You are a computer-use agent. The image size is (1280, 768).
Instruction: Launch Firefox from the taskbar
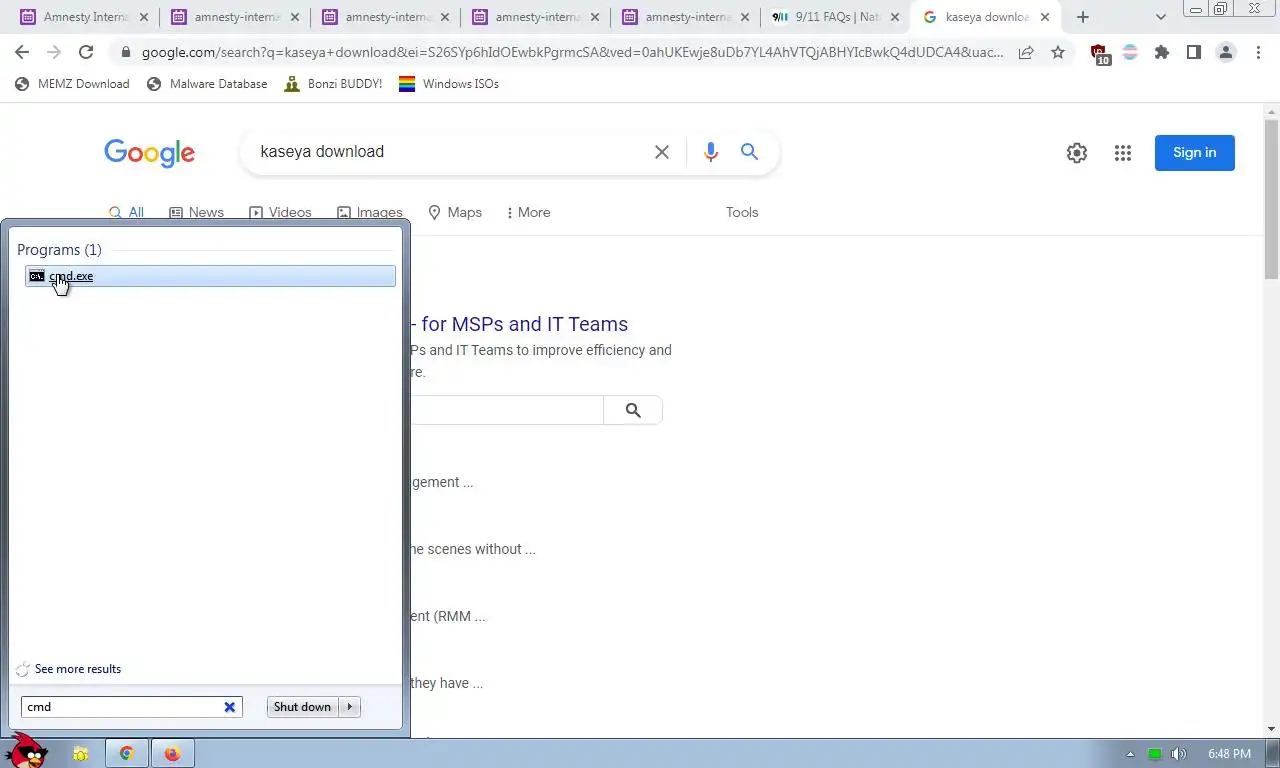tap(172, 754)
